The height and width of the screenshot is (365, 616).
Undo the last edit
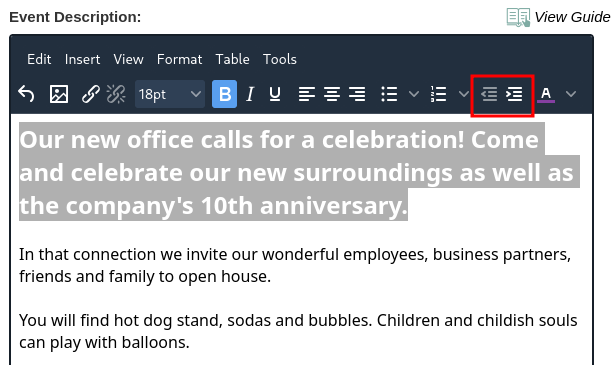coord(26,94)
